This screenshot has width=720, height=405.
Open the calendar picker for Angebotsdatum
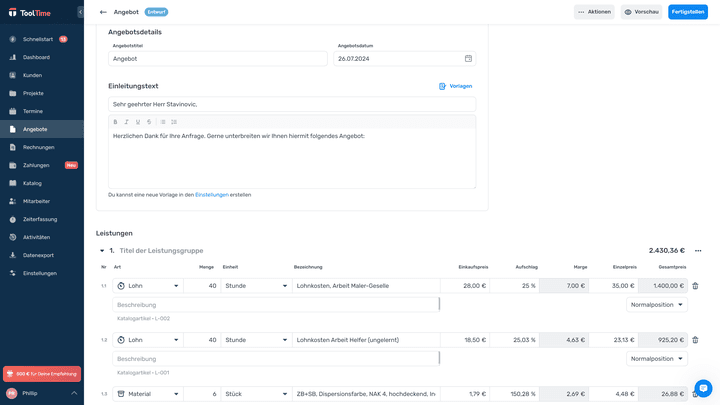tap(468, 59)
